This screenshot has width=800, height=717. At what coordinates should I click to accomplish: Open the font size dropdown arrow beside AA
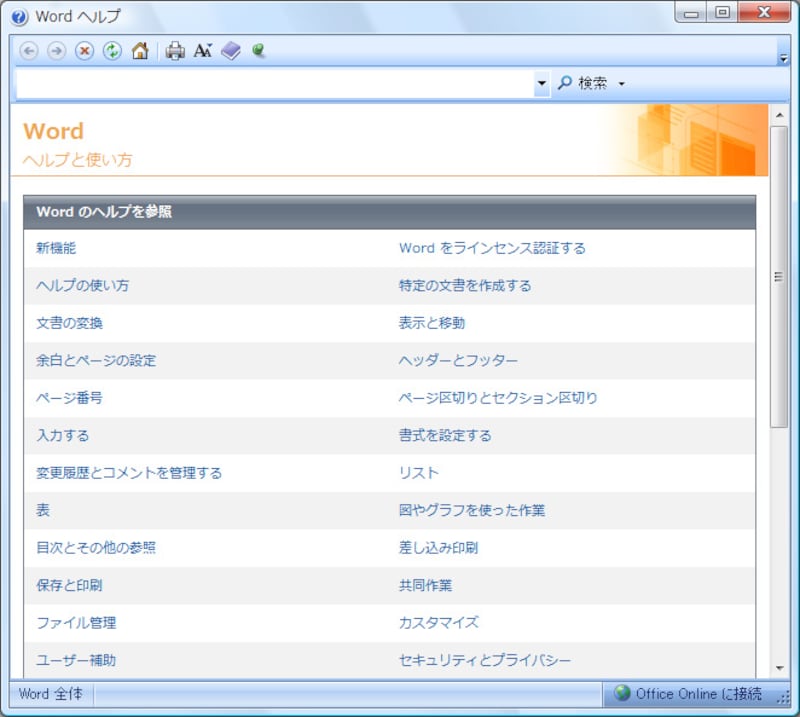click(x=211, y=46)
